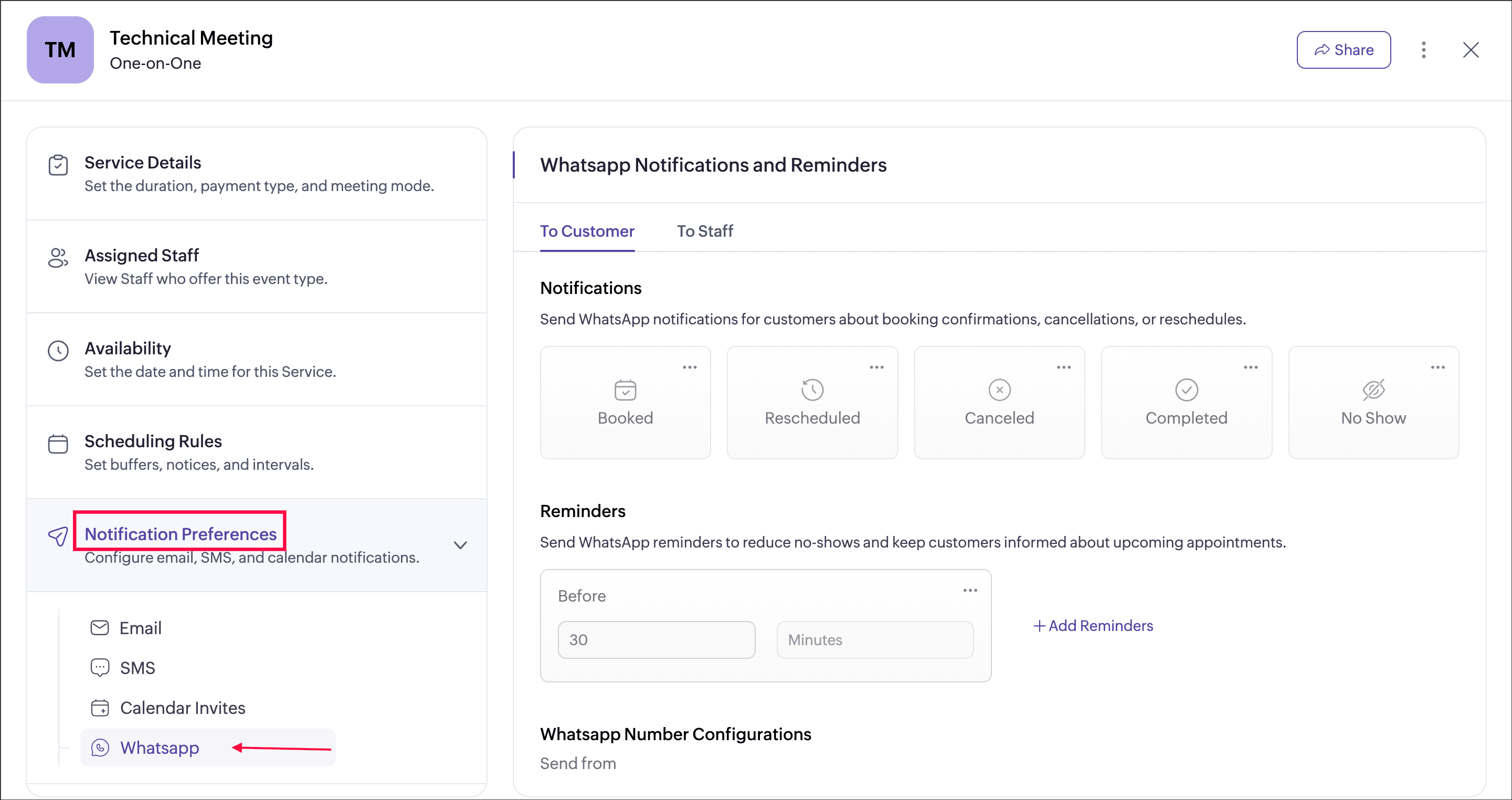Click the Completed checkmark icon

coord(1186,390)
